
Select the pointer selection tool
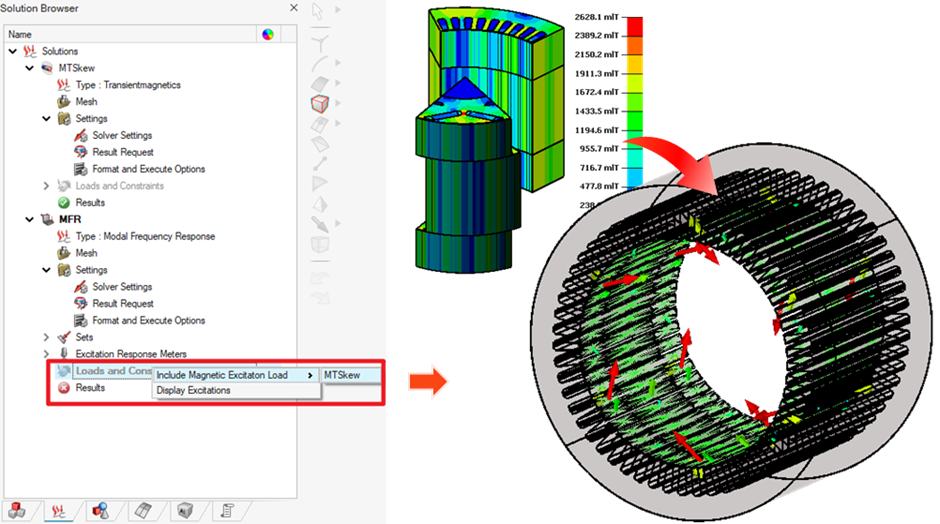click(x=318, y=11)
